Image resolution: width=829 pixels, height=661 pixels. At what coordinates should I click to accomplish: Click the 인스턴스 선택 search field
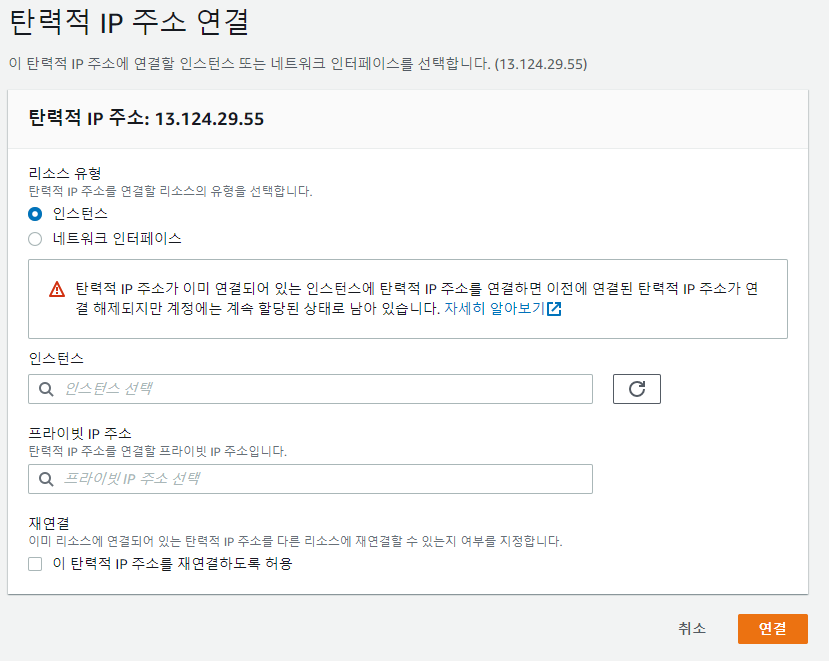[x=310, y=389]
